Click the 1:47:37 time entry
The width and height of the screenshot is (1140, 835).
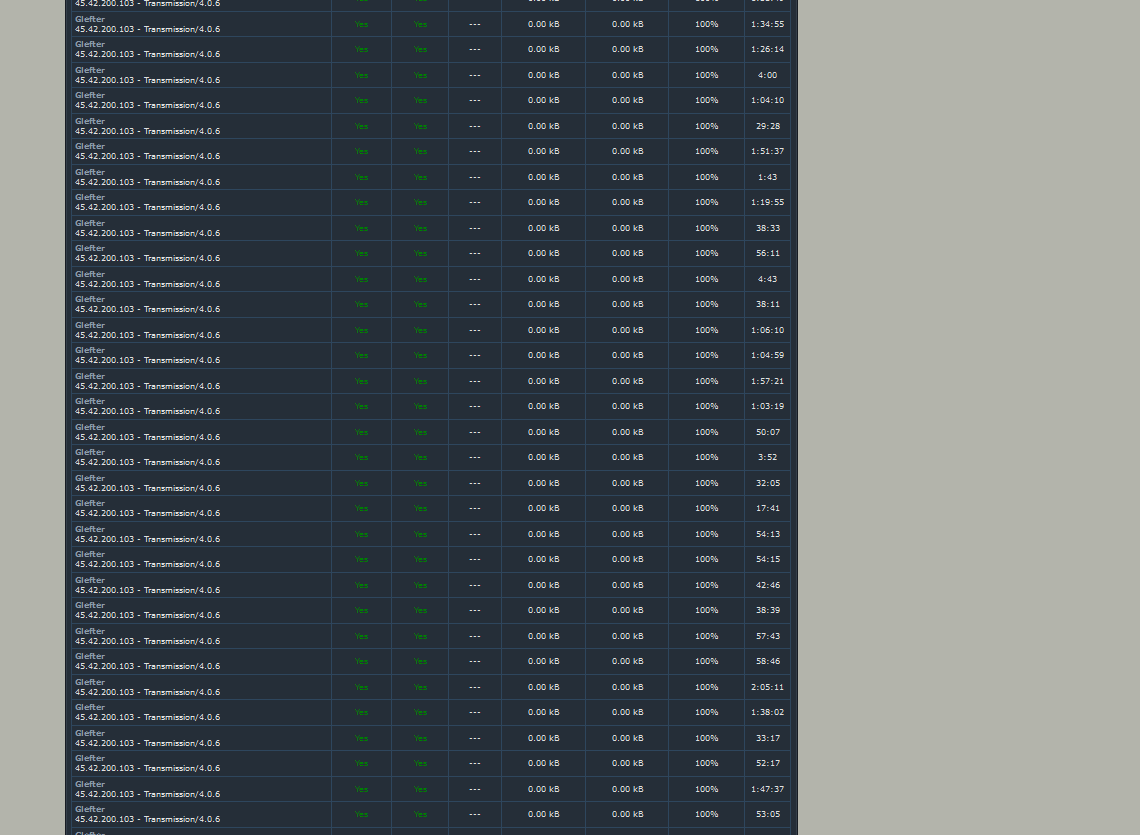coord(767,789)
